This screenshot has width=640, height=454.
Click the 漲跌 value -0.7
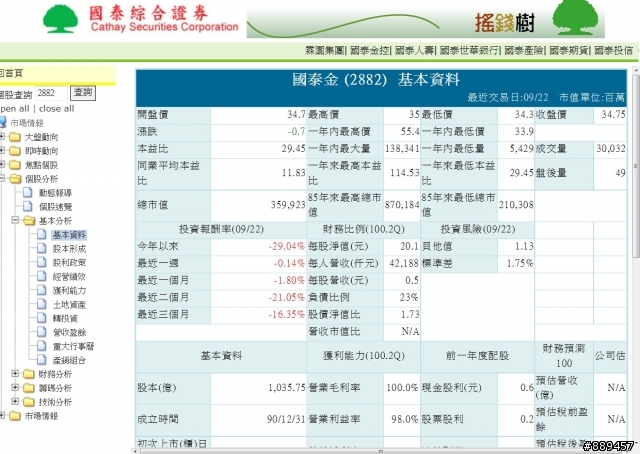(x=296, y=131)
